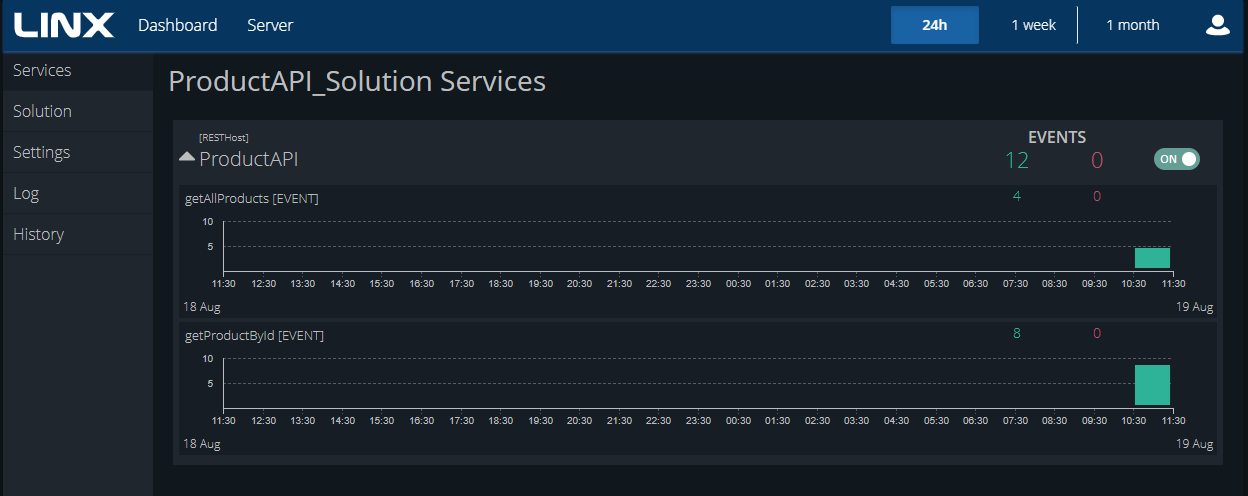Open the user account profile icon
This screenshot has width=1248, height=496.
point(1217,25)
